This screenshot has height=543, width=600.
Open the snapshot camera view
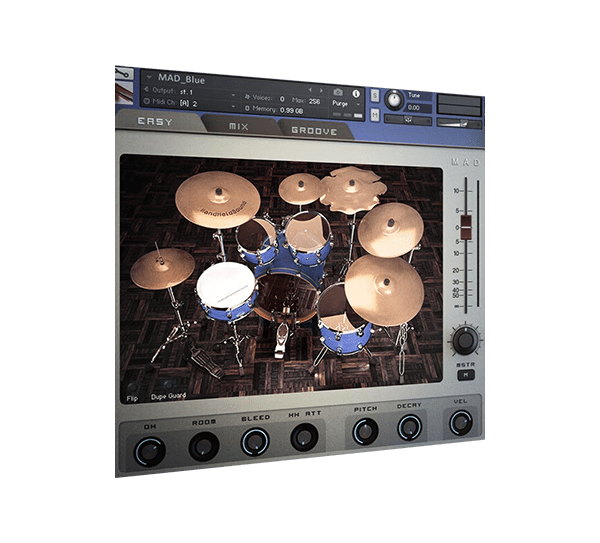point(338,92)
